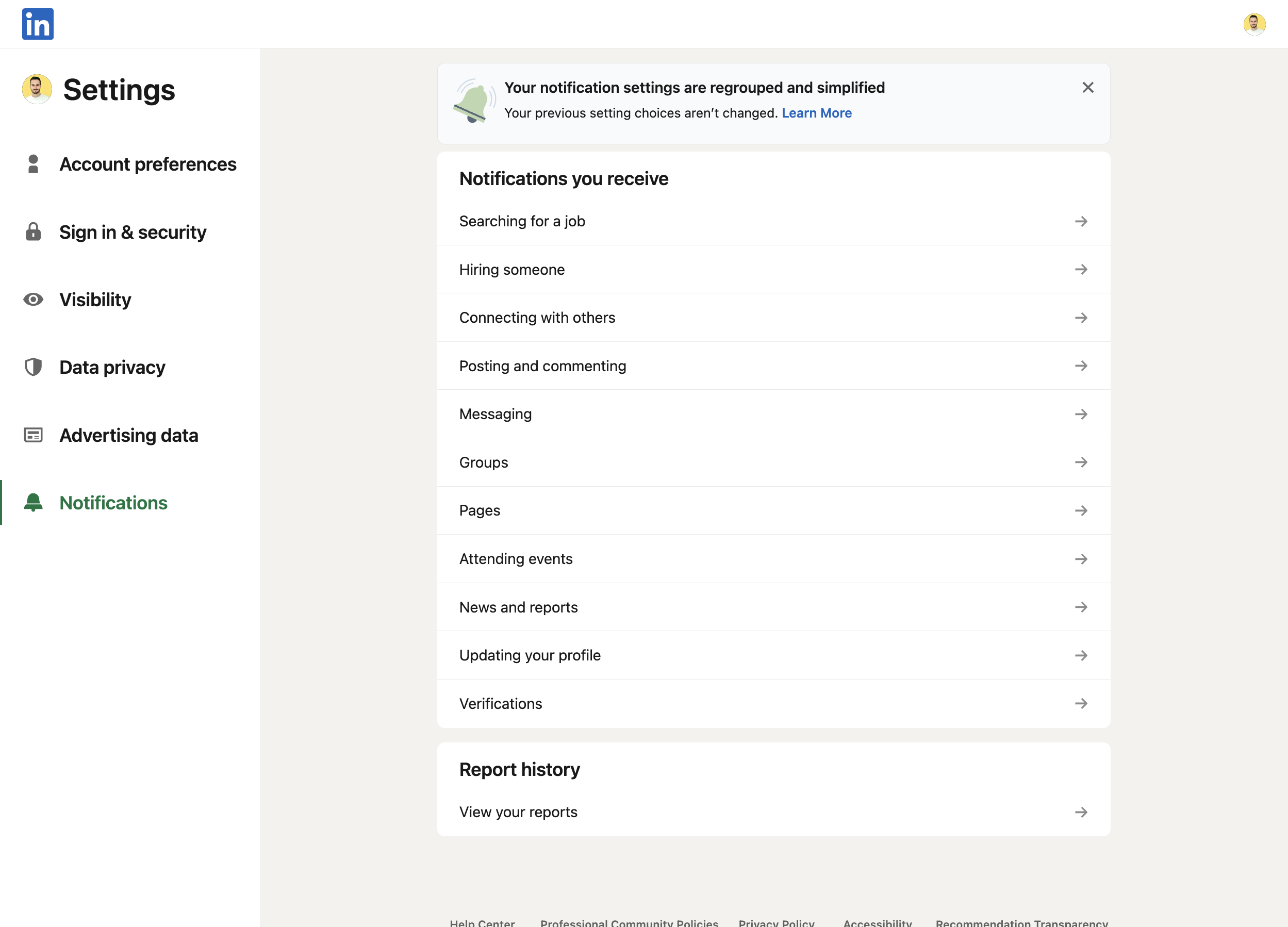Select Notifications in the sidebar

pos(130,503)
